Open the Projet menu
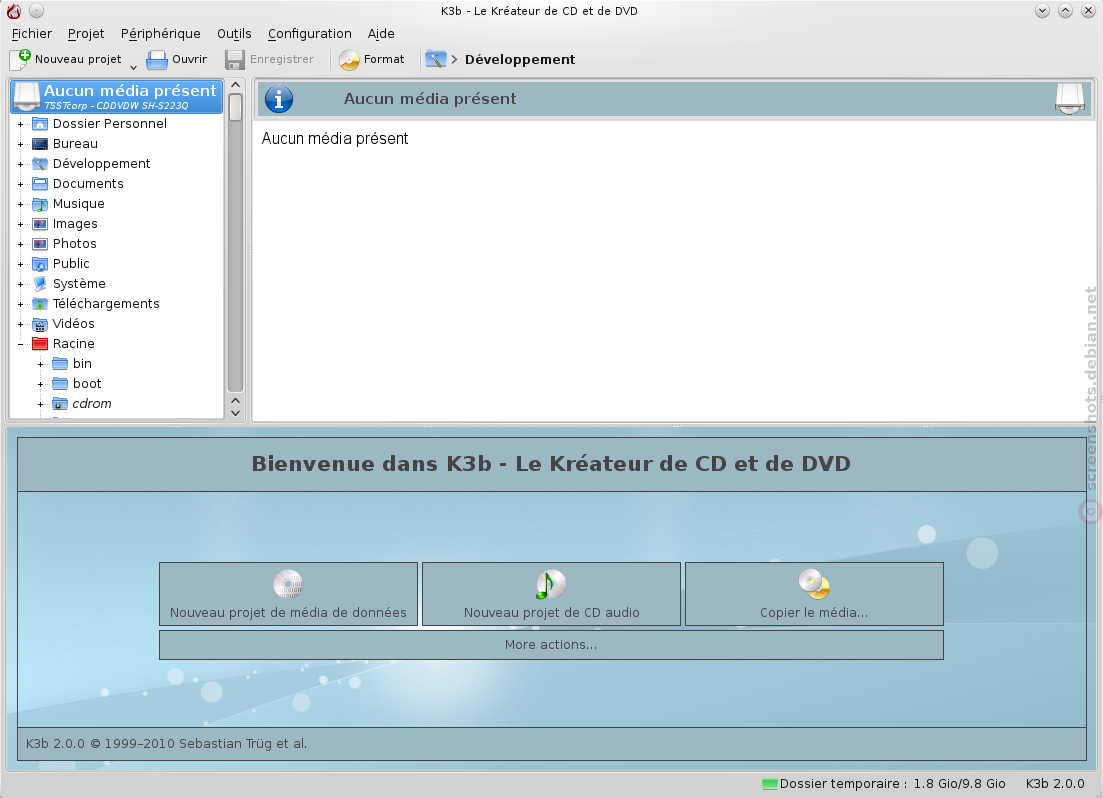 point(86,34)
